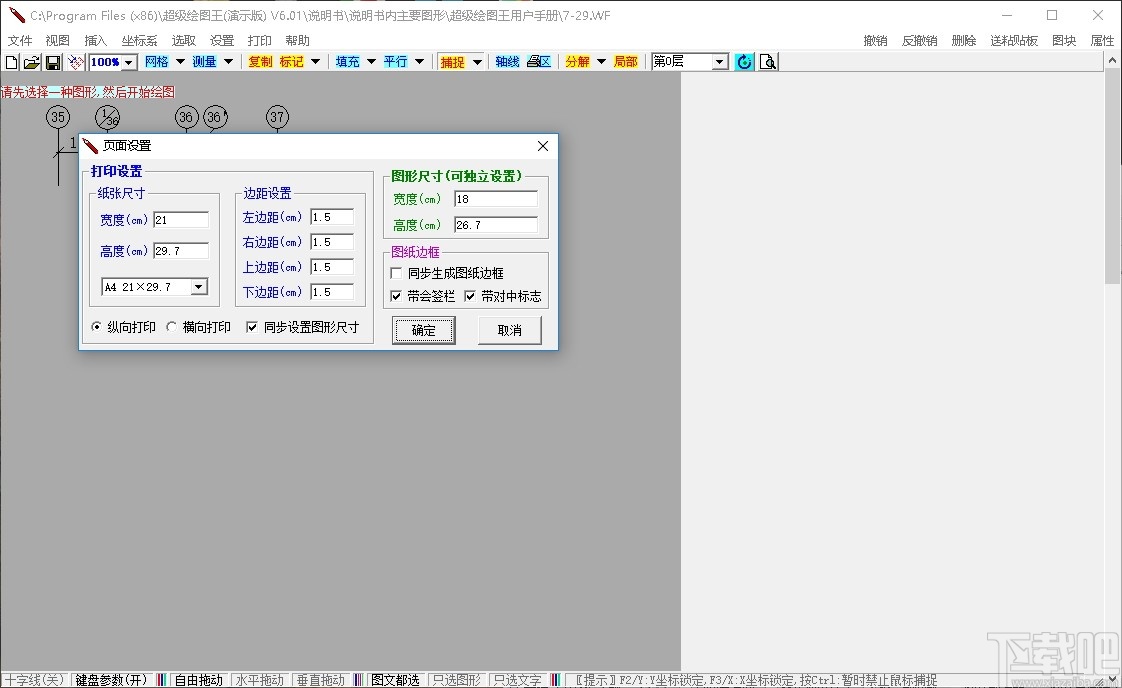Click the 局部 partial toolbar button
1122x688 pixels.
click(x=625, y=62)
